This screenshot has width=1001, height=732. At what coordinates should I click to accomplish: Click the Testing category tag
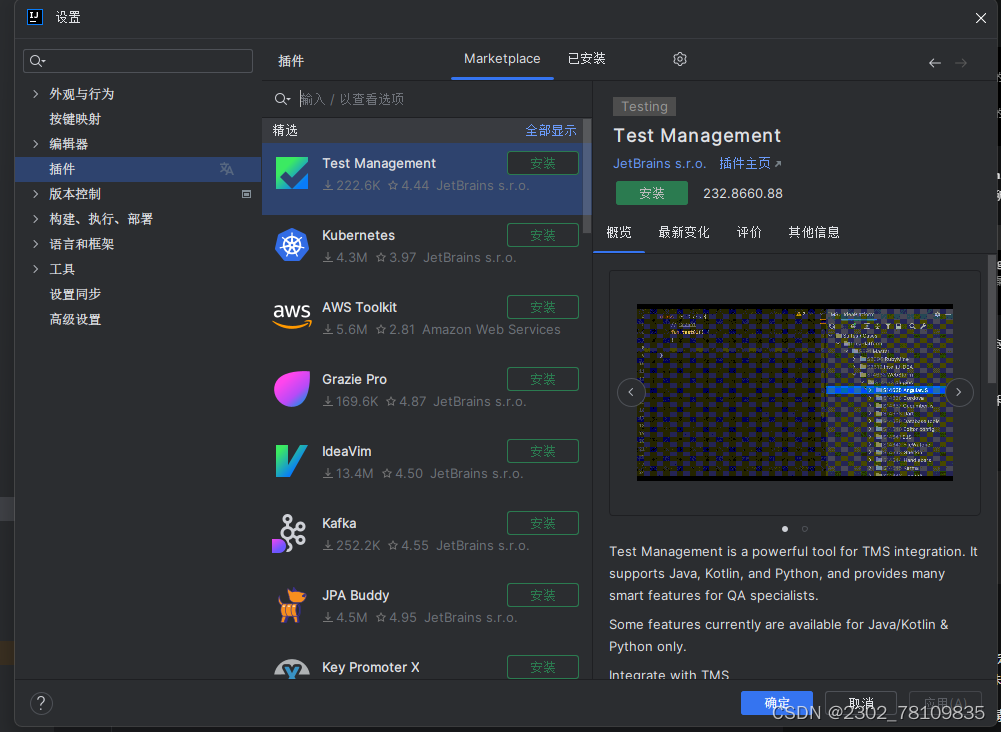(x=644, y=107)
